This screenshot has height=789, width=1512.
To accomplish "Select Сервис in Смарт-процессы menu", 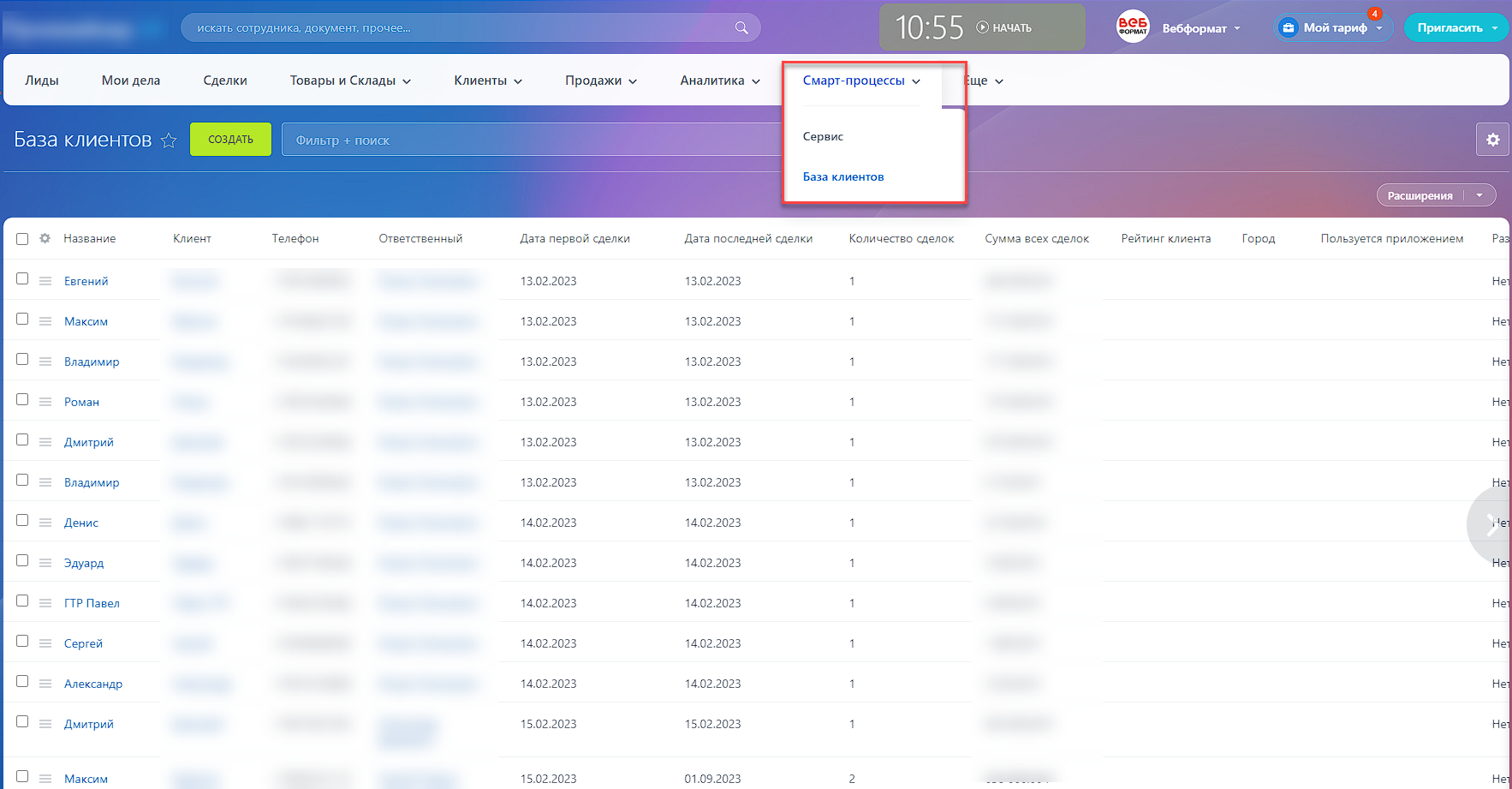I will [x=823, y=136].
